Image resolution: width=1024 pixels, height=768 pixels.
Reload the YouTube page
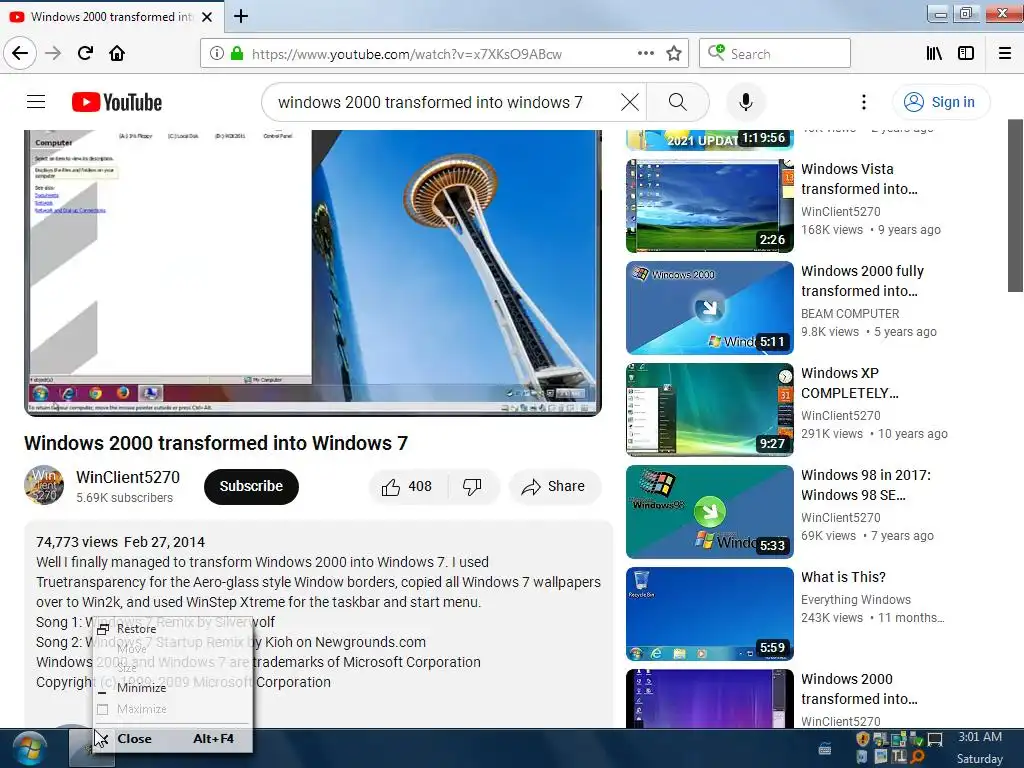click(85, 54)
